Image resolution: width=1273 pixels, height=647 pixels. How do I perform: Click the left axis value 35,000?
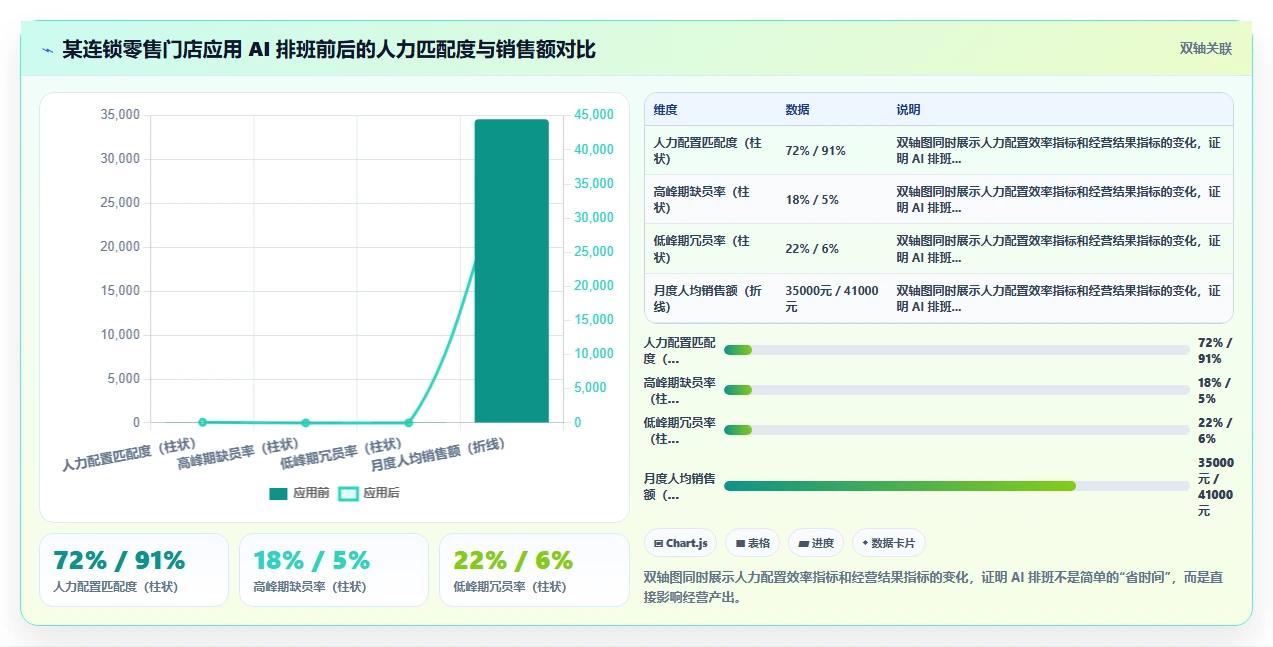[120, 115]
